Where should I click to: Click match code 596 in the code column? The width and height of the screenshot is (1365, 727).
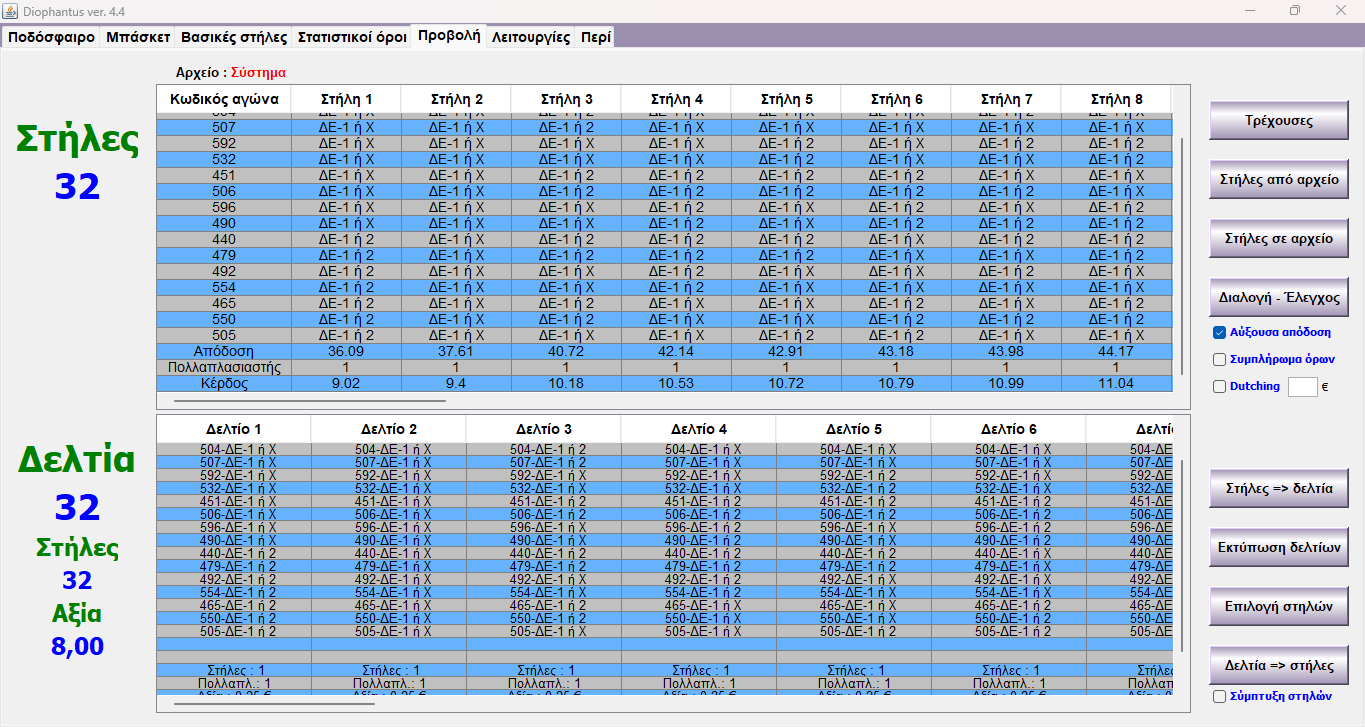click(224, 207)
